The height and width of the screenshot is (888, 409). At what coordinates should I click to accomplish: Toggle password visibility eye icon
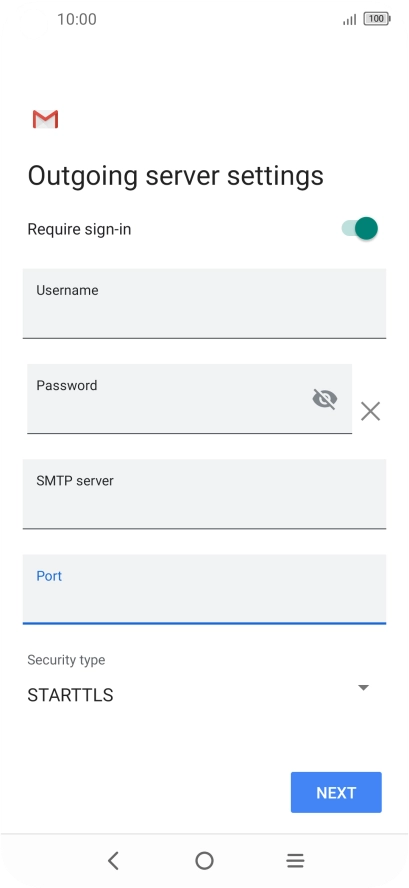pos(325,399)
